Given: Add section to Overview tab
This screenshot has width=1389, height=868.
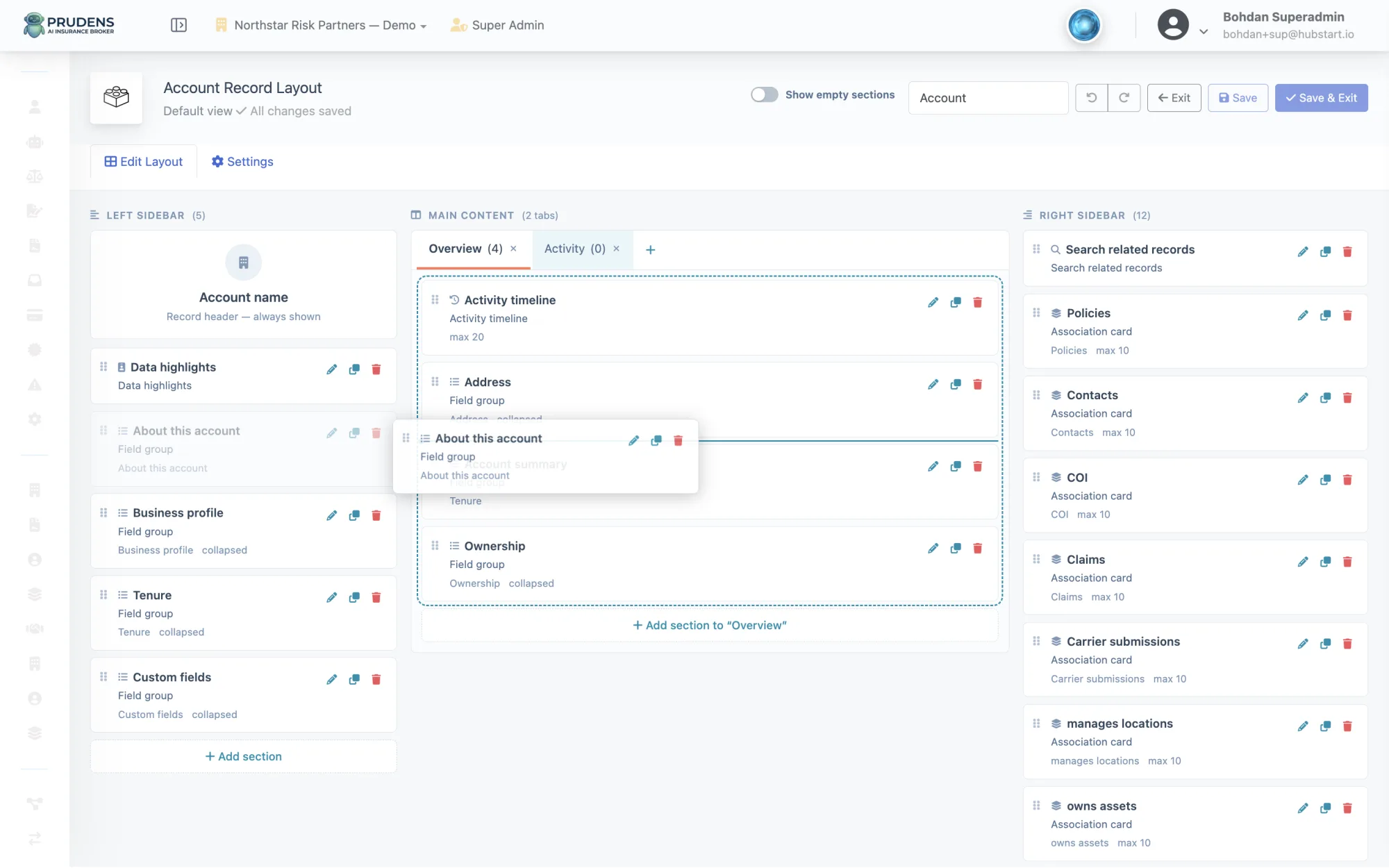Looking at the screenshot, I should click(710, 625).
